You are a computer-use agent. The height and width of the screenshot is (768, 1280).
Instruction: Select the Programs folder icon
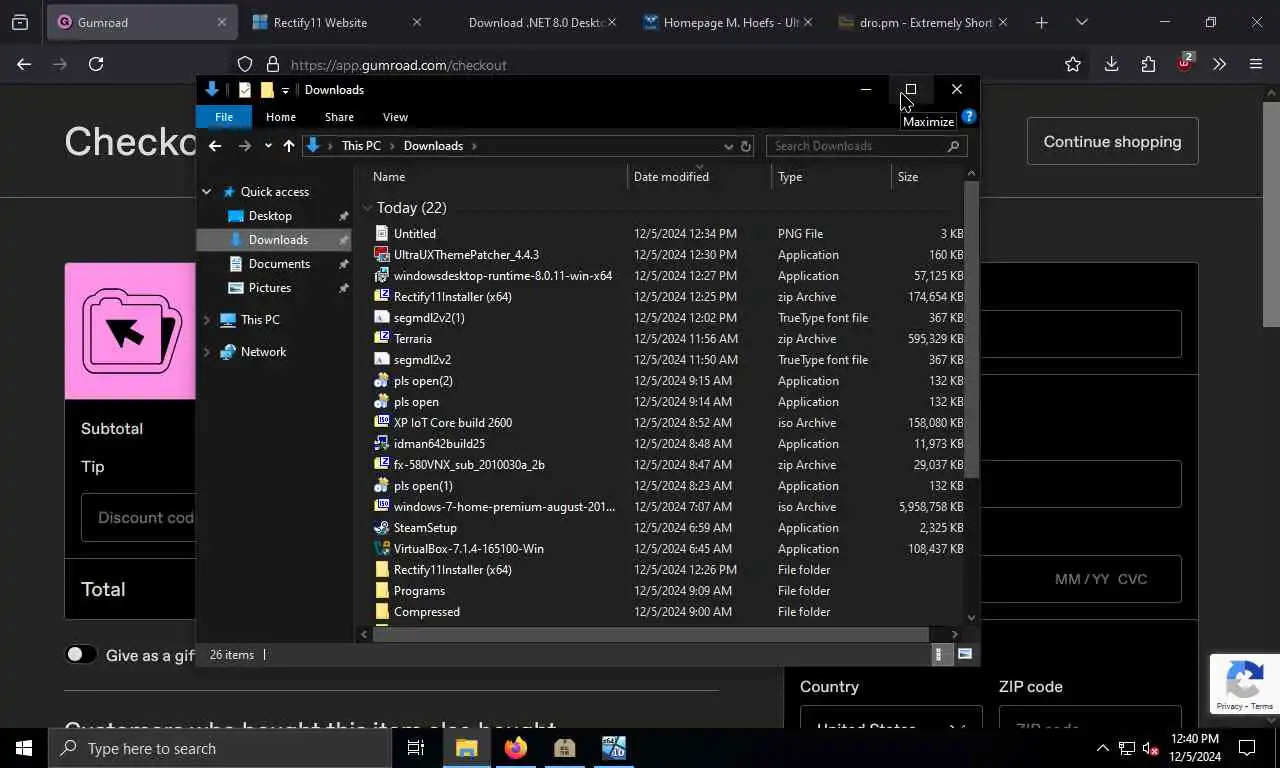(381, 591)
